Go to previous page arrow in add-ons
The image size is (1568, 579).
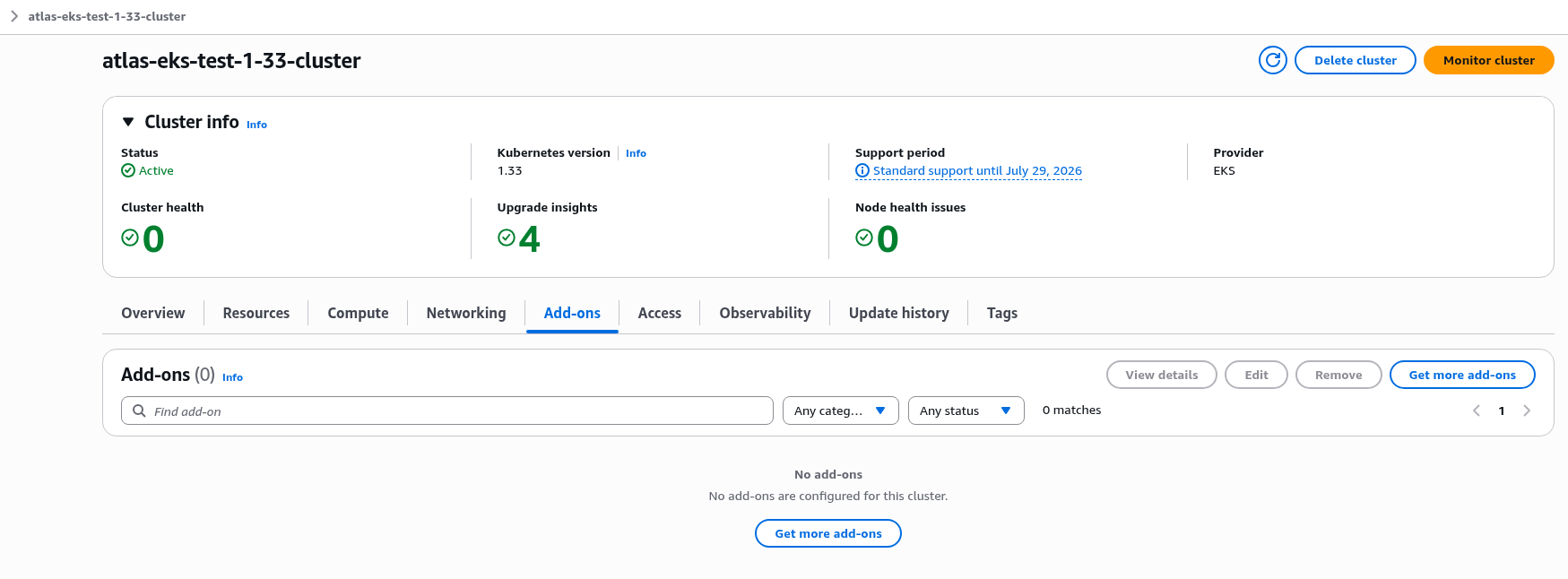tap(1477, 410)
